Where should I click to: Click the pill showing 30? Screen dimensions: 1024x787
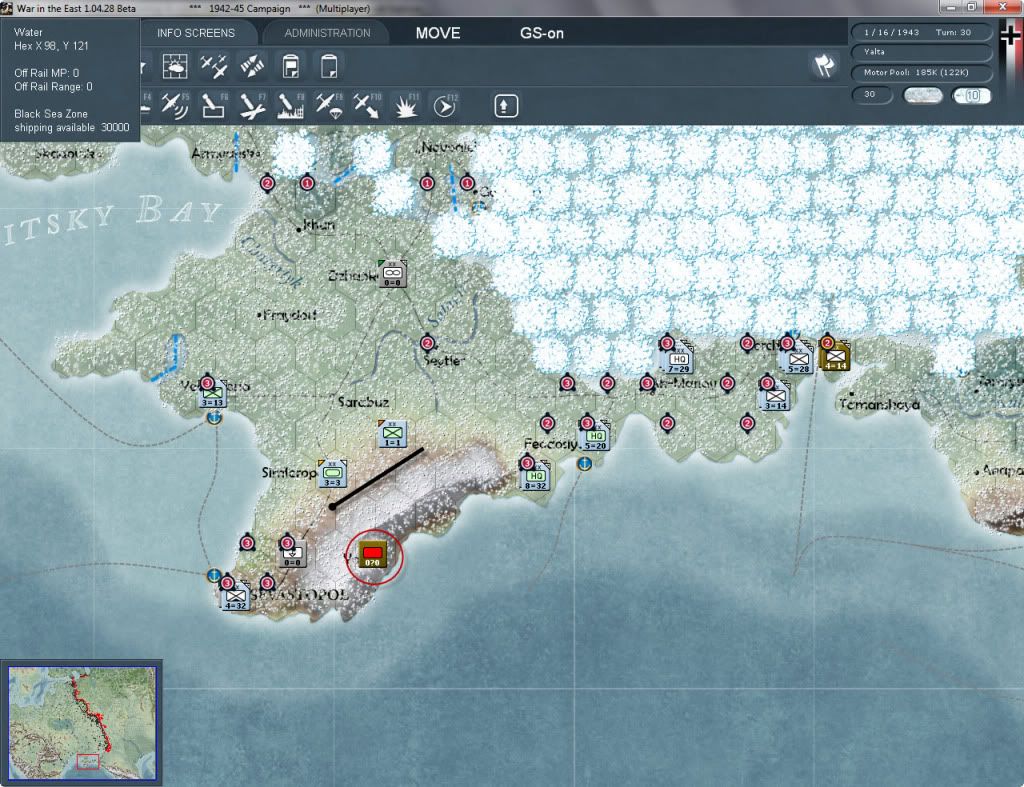(x=871, y=95)
